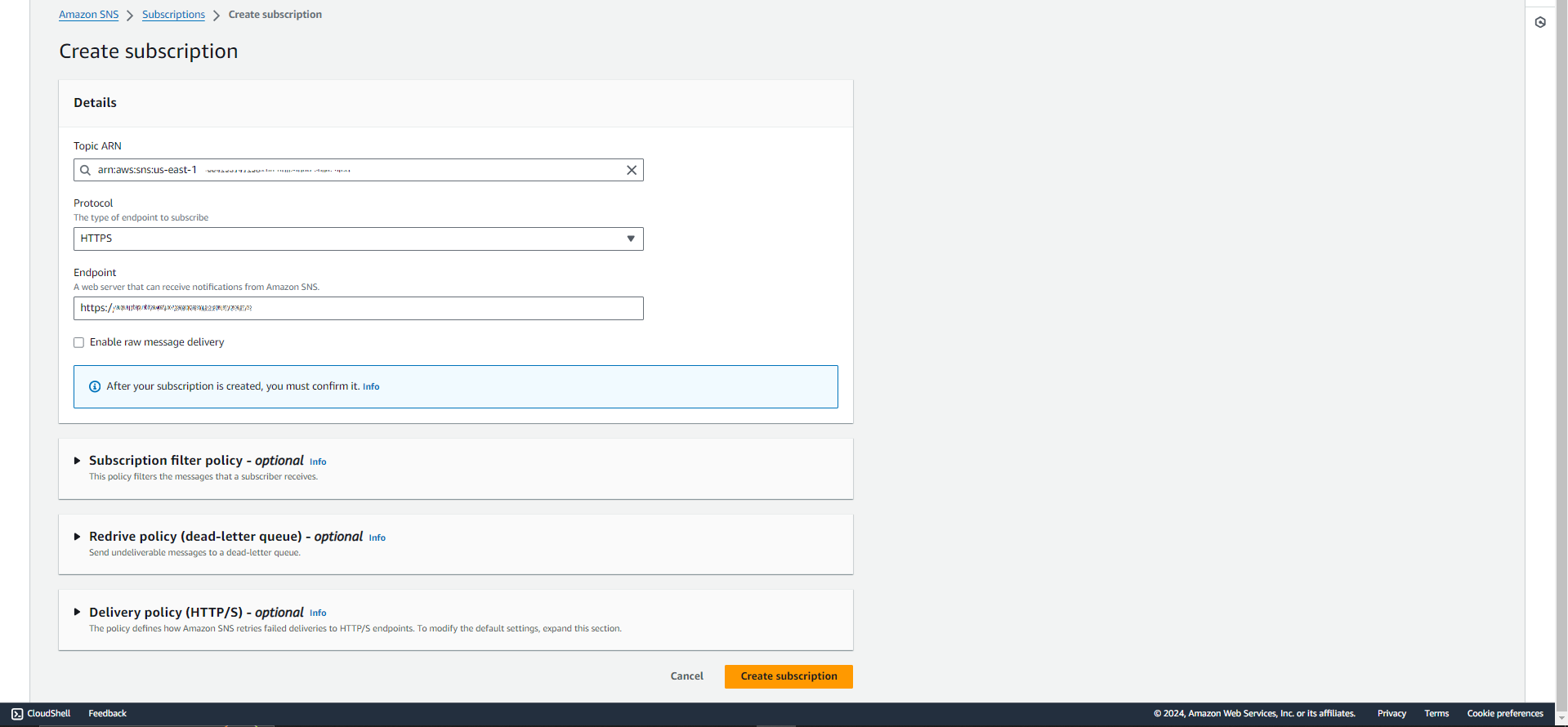The height and width of the screenshot is (727, 1568).
Task: Click Create subscription button
Action: (788, 676)
